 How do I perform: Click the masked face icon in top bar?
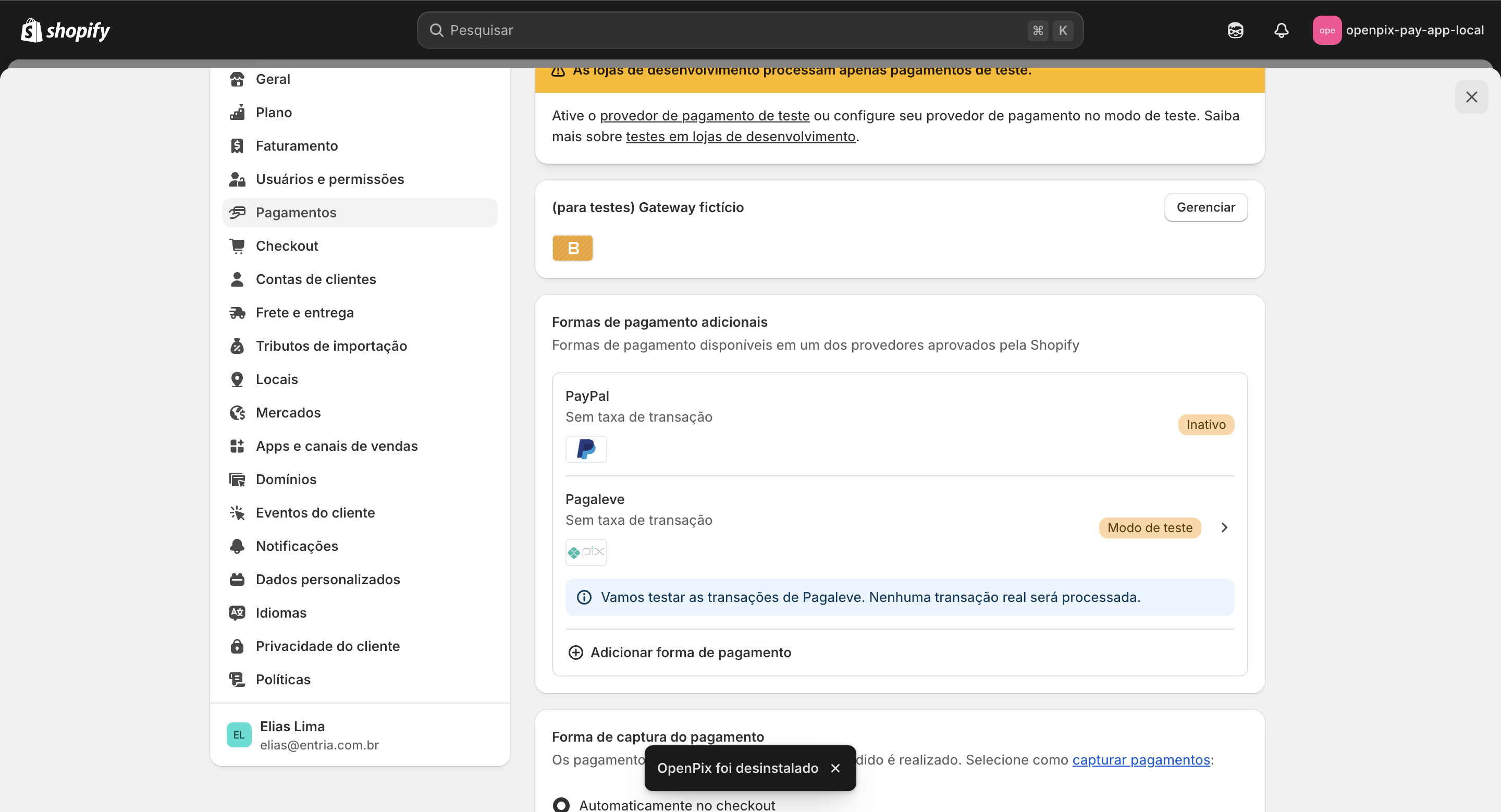pyautogui.click(x=1236, y=30)
